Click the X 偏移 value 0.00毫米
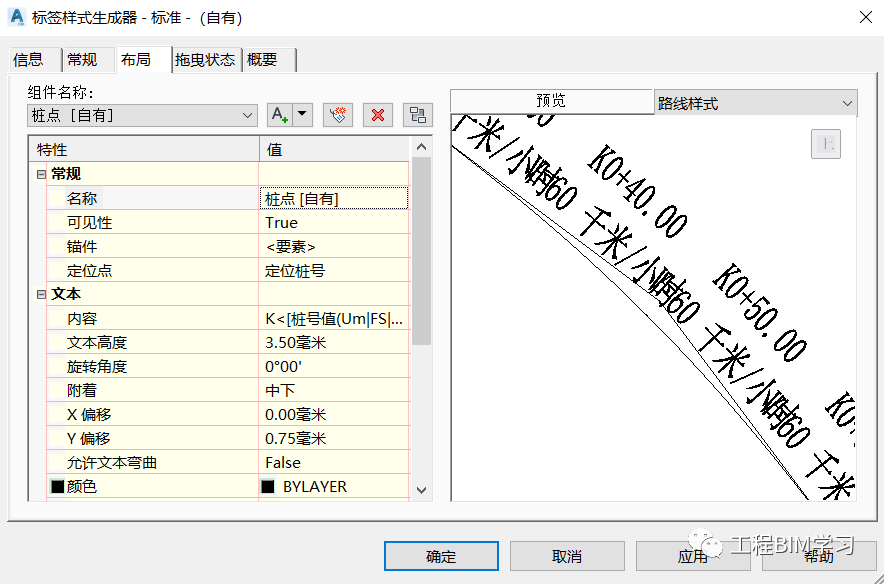 pos(334,415)
